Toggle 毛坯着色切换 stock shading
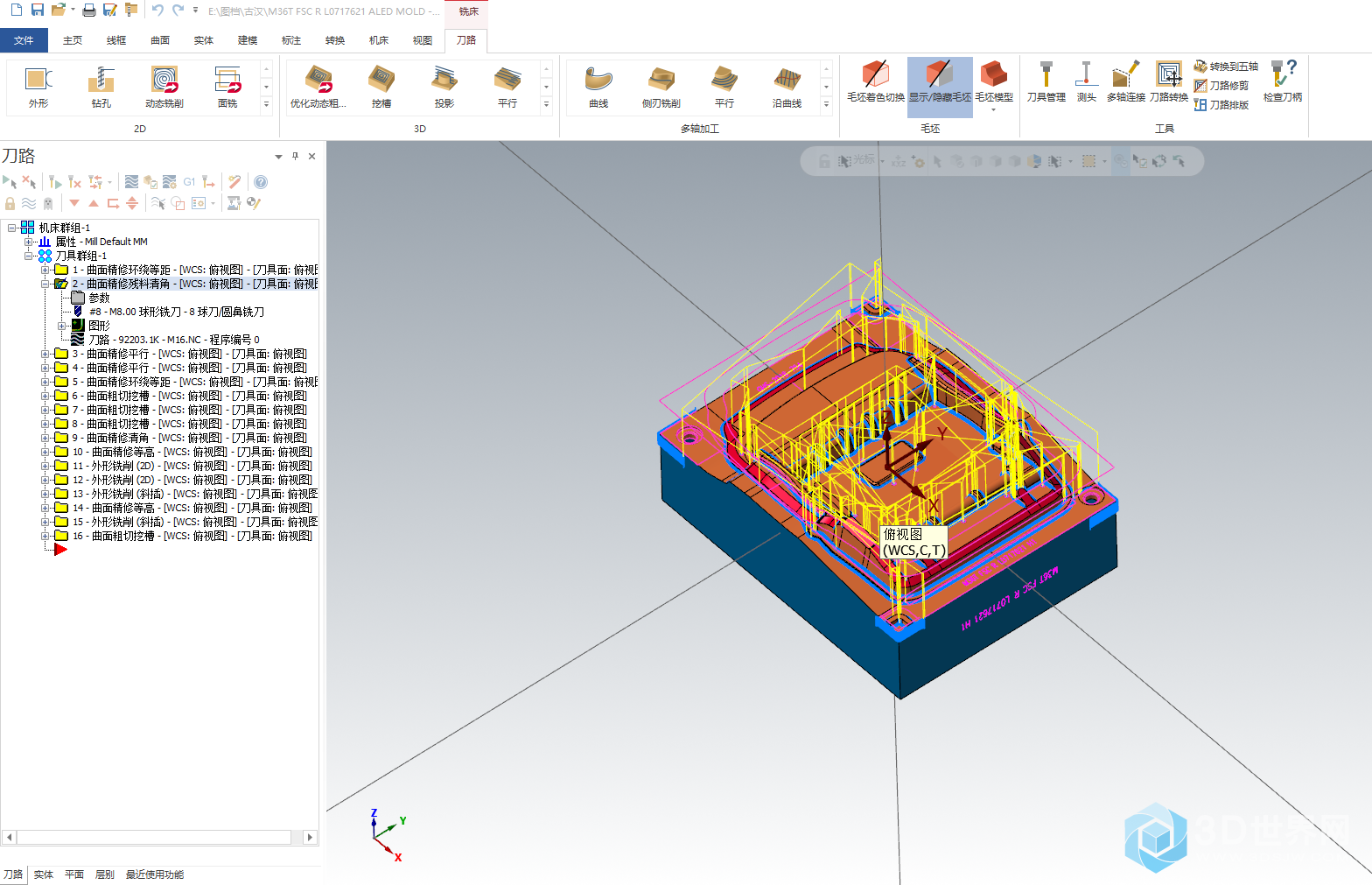Image resolution: width=1372 pixels, height=885 pixels. [x=875, y=83]
